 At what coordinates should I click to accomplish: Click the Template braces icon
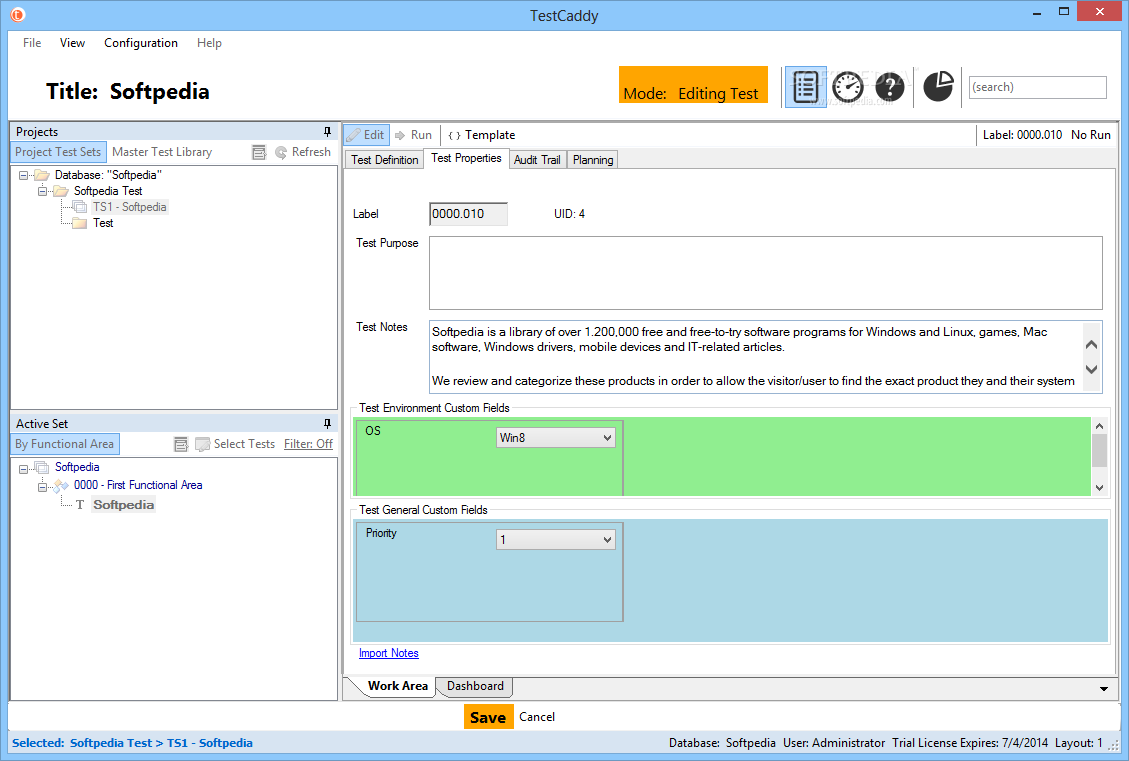coord(454,135)
